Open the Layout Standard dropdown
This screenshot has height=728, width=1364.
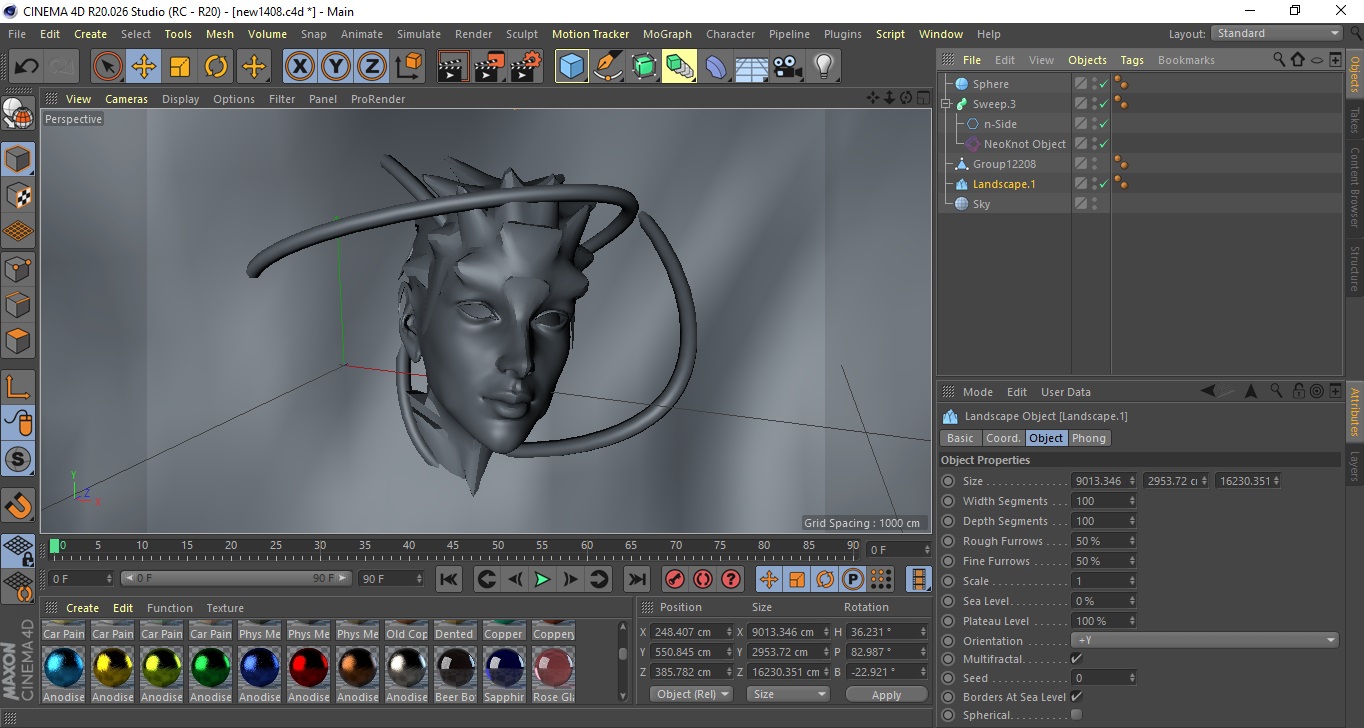[1277, 33]
